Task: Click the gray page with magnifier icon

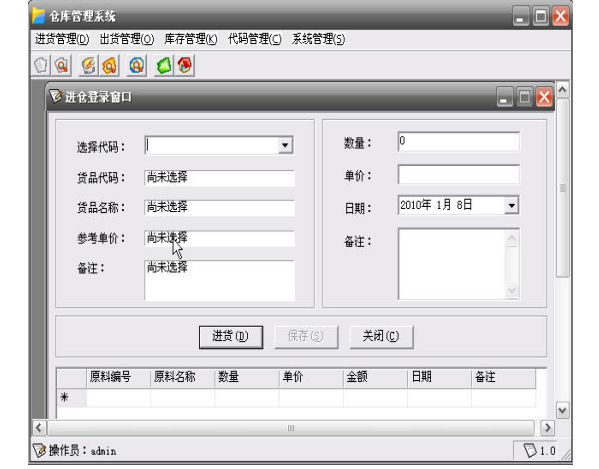Action: tap(62, 65)
